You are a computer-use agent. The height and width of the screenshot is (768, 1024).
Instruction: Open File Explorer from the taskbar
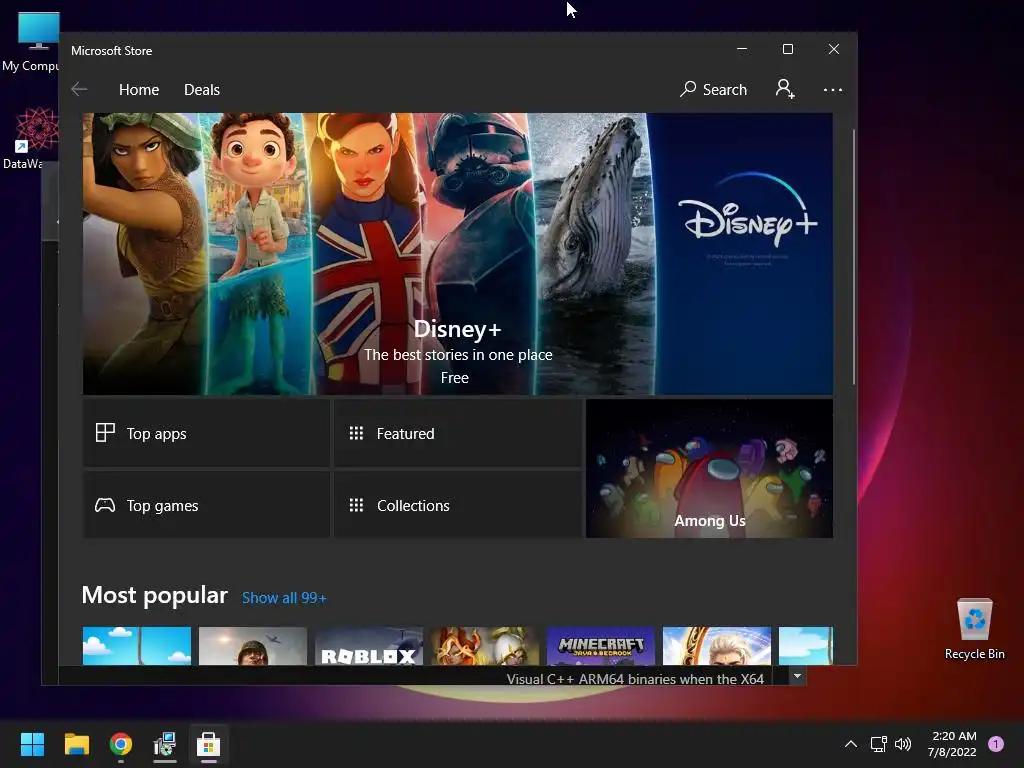pyautogui.click(x=76, y=744)
